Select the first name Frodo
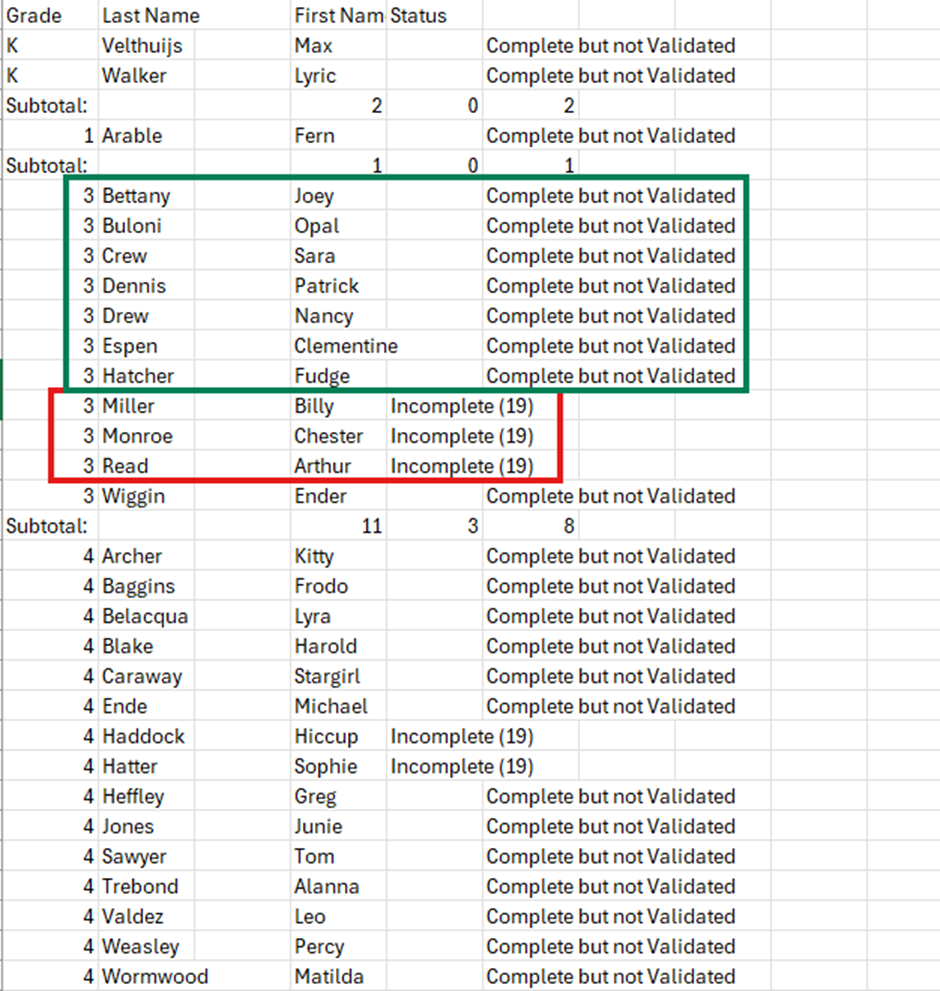Image resolution: width=940 pixels, height=991 pixels. (x=338, y=586)
